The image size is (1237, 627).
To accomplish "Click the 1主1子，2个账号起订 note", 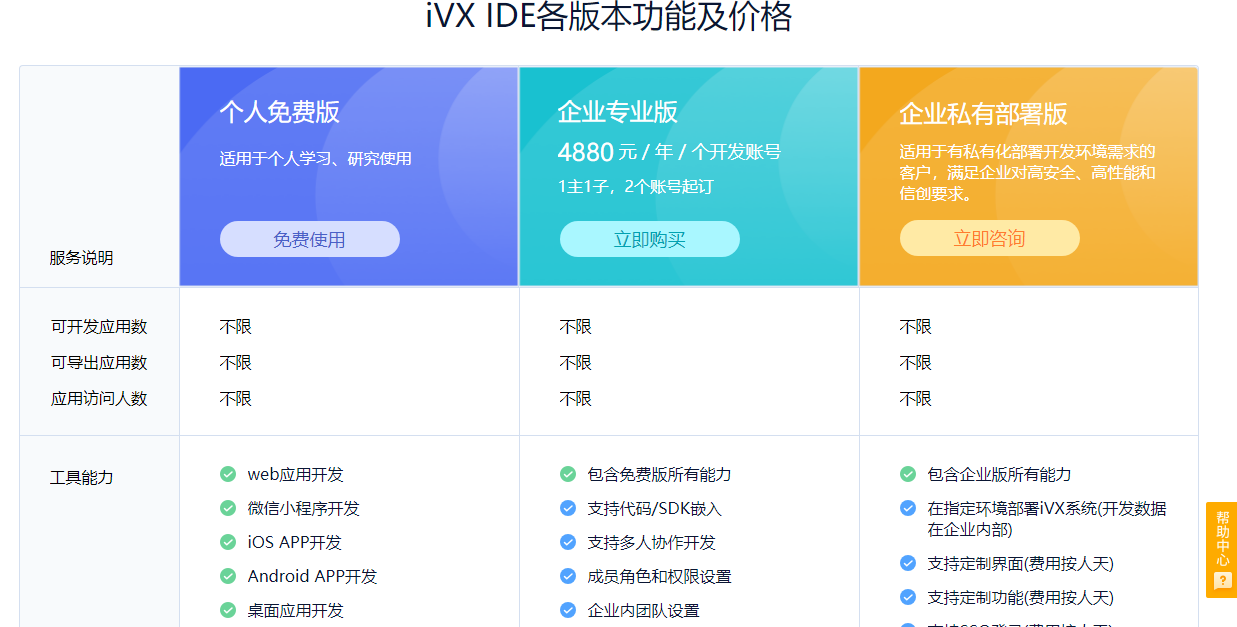I will point(635,186).
